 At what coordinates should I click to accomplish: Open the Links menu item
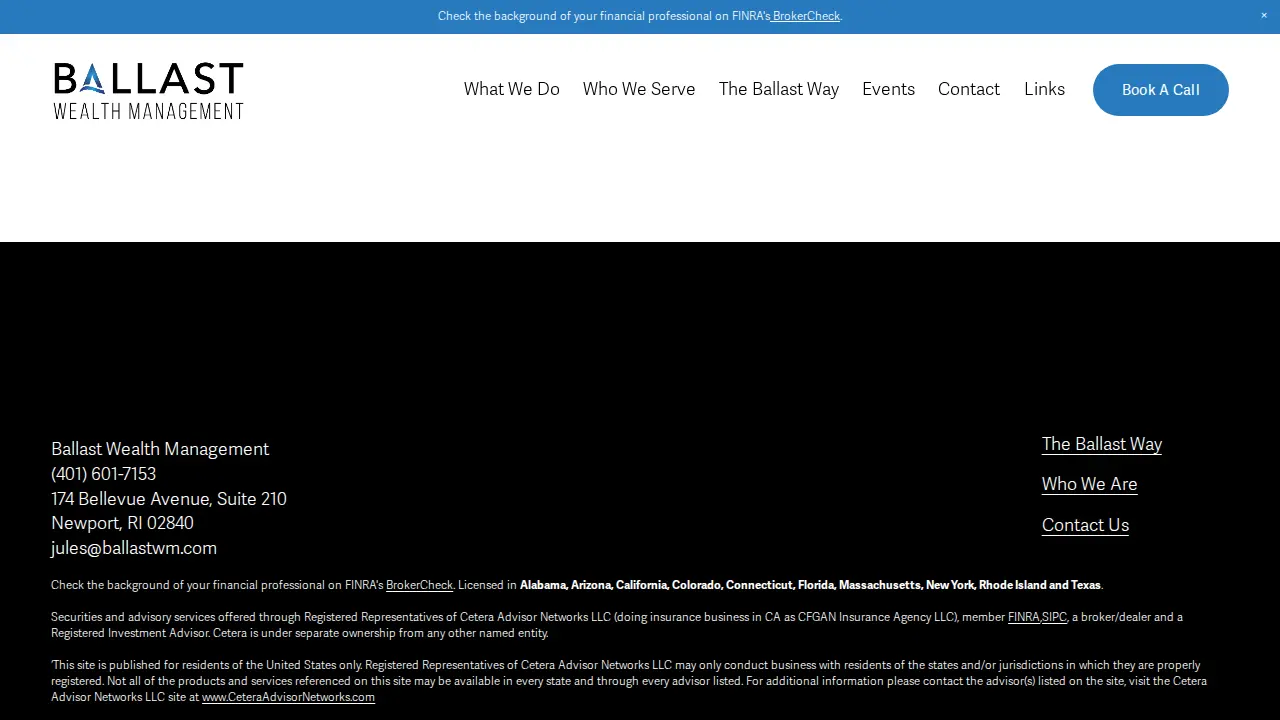1044,89
